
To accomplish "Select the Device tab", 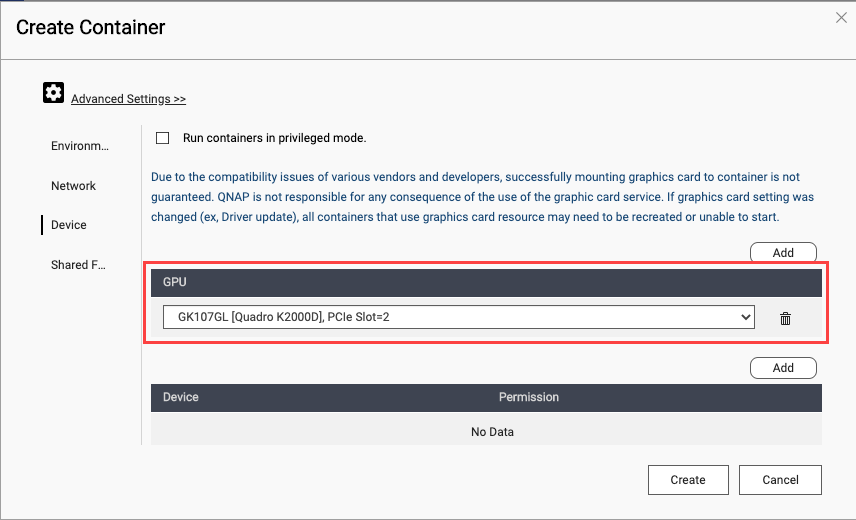I will point(69,225).
